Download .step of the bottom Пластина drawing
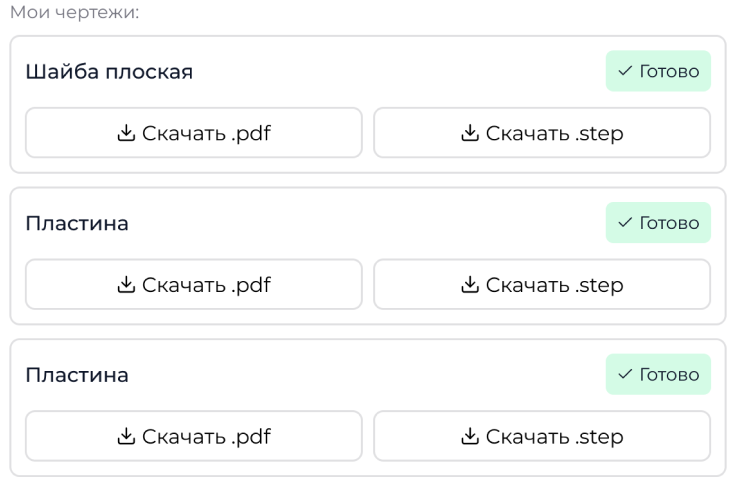Image resolution: width=736 pixels, height=478 pixels. pos(542,437)
